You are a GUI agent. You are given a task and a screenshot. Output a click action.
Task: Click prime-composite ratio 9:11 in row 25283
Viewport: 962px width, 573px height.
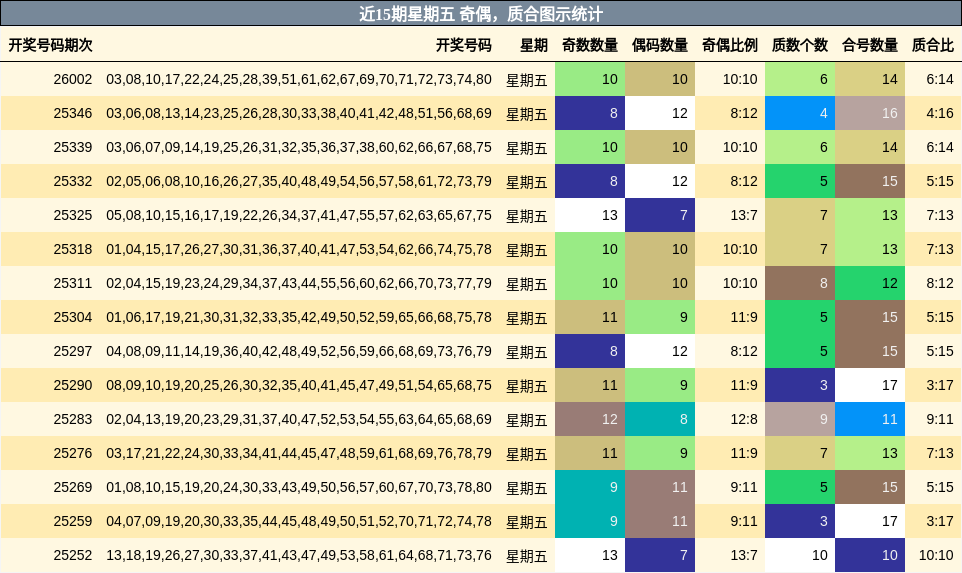[x=939, y=419]
